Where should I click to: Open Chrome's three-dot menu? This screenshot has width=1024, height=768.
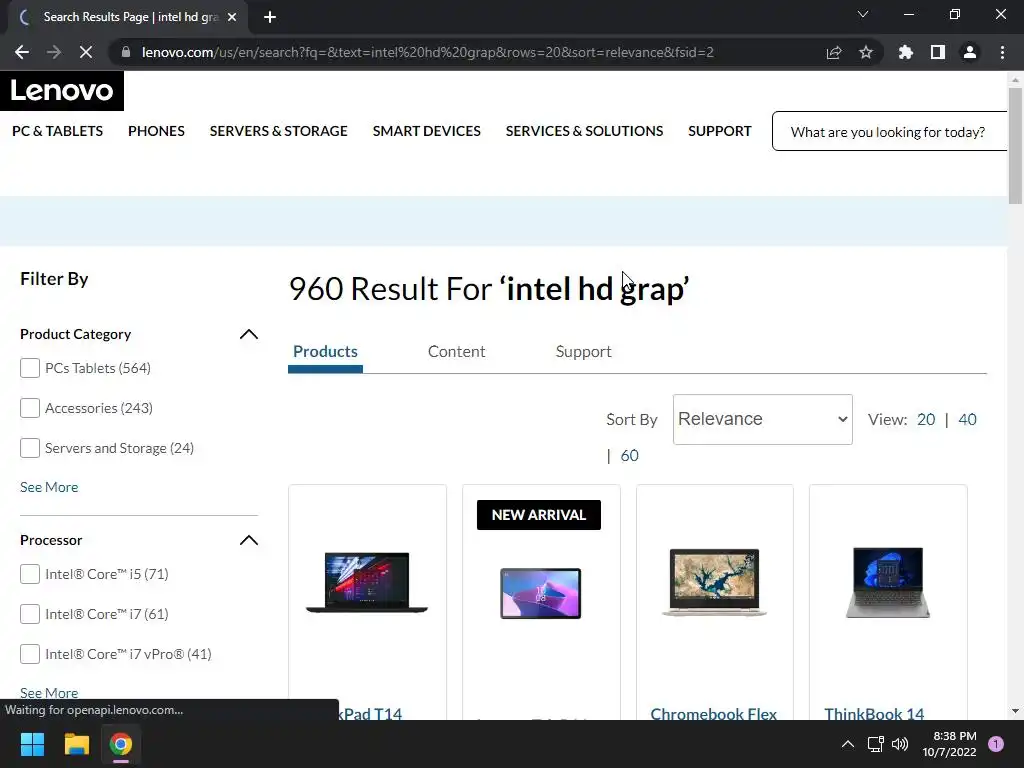(1002, 52)
